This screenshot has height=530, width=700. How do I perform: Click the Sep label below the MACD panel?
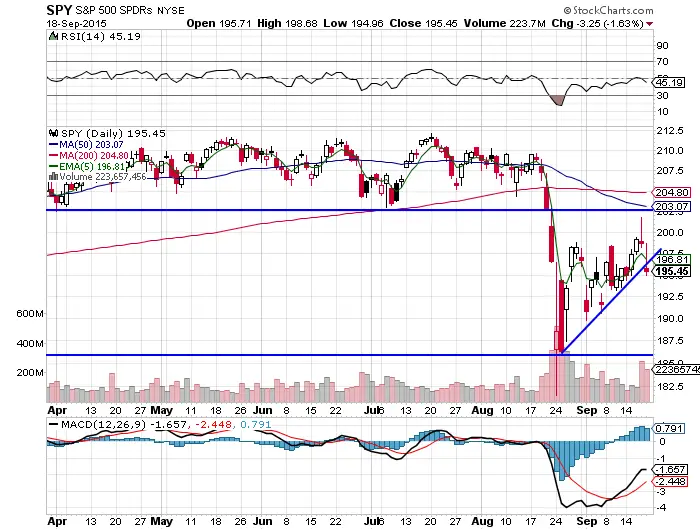point(587,521)
